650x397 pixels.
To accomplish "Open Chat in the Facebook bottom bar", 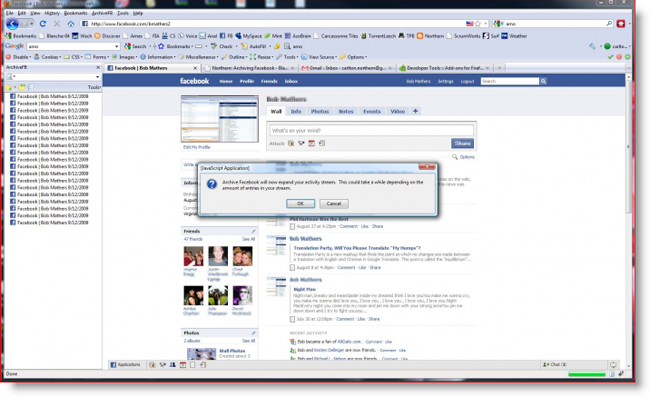I will pos(555,365).
